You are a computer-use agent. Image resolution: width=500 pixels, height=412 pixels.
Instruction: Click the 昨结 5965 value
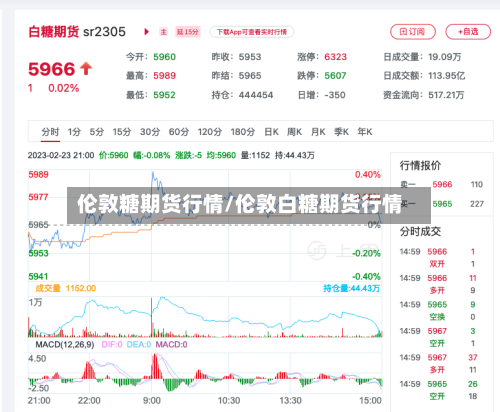[250, 76]
